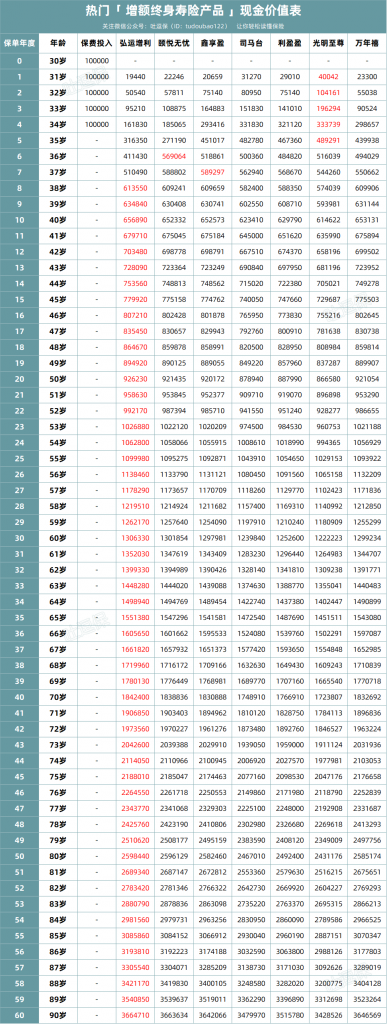Click the value 19440

[134, 76]
